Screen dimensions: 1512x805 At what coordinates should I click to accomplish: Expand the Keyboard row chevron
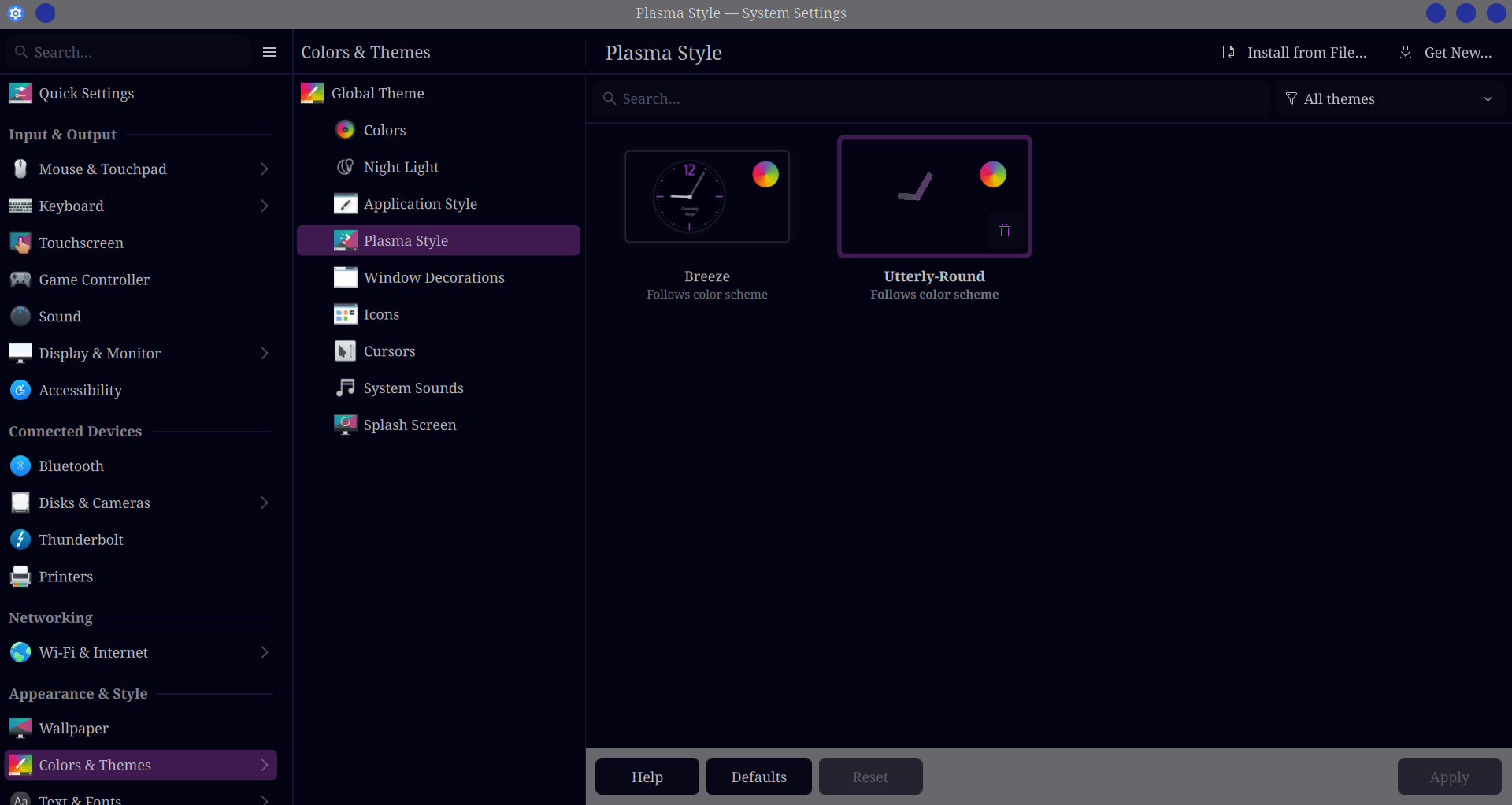265,206
